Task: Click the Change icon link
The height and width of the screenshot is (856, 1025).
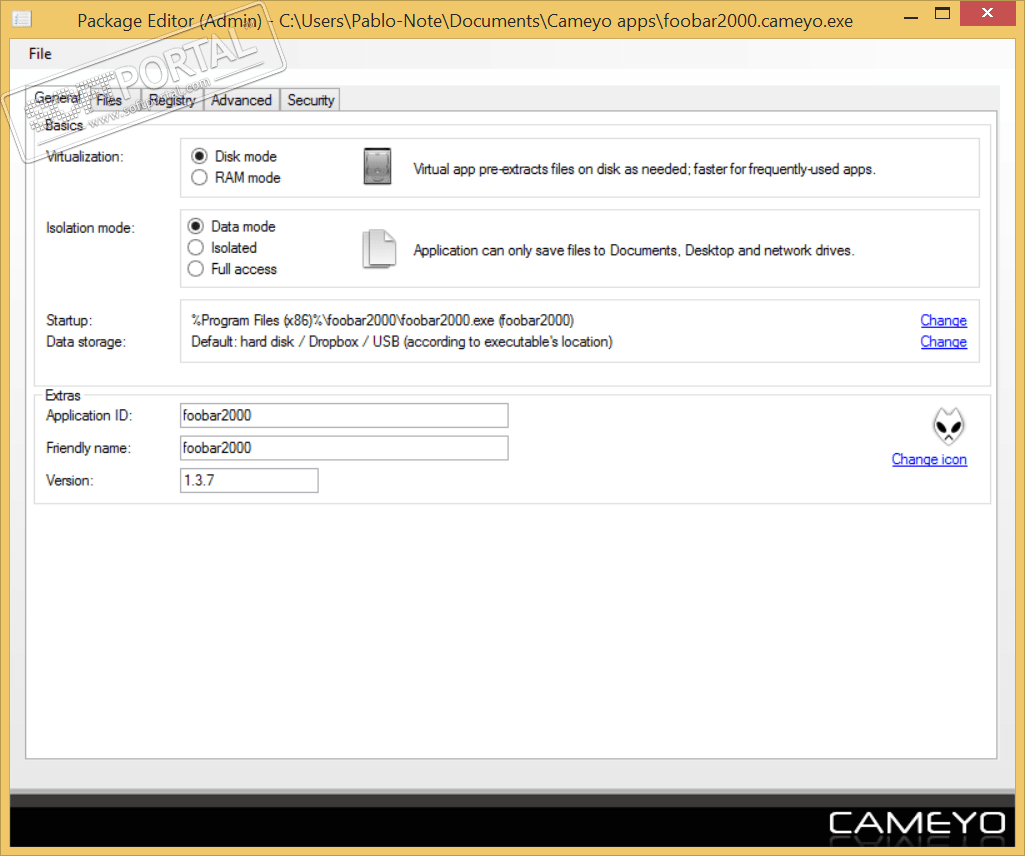Action: click(x=929, y=459)
